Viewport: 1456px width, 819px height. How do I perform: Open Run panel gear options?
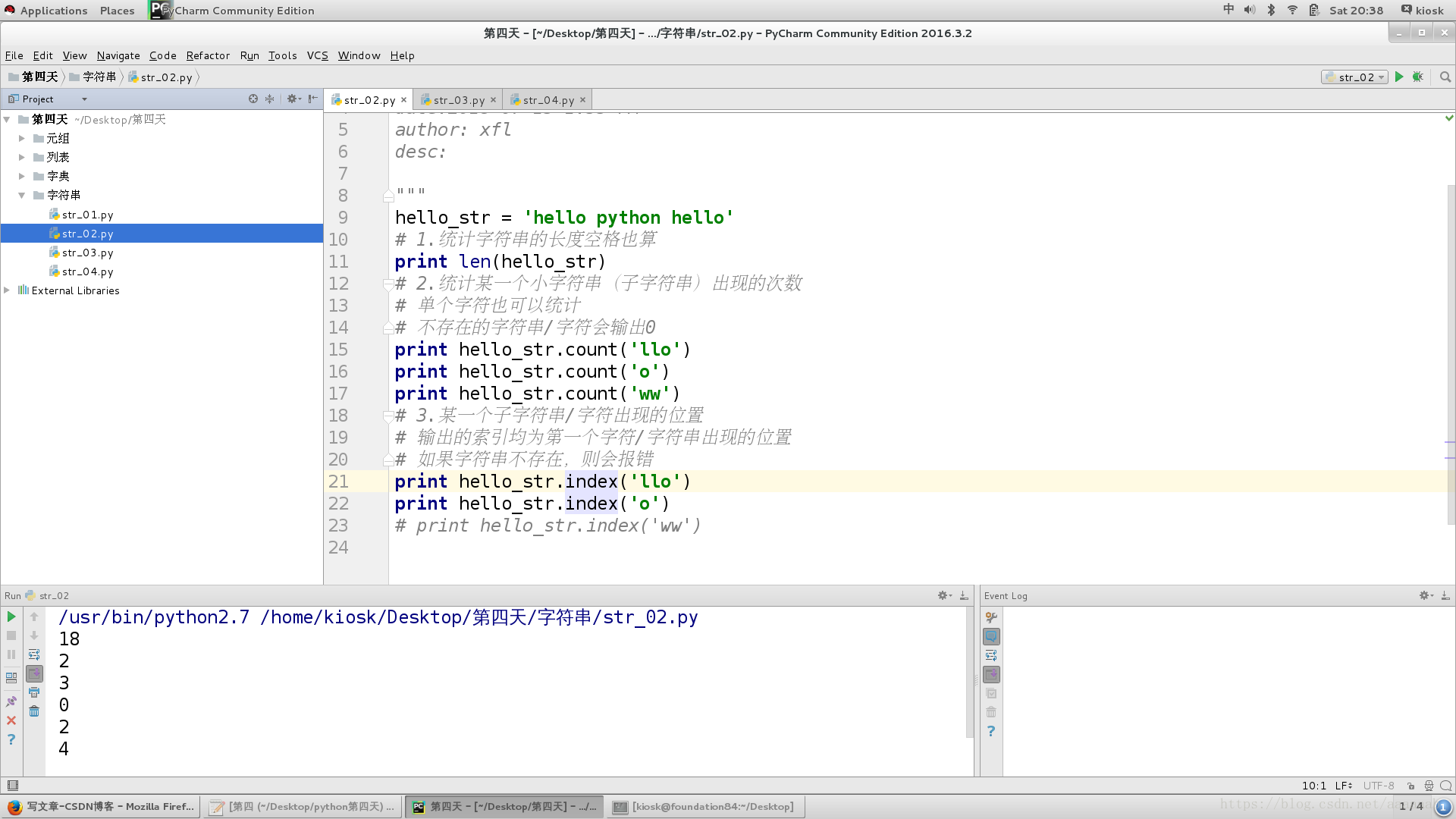pos(944,595)
